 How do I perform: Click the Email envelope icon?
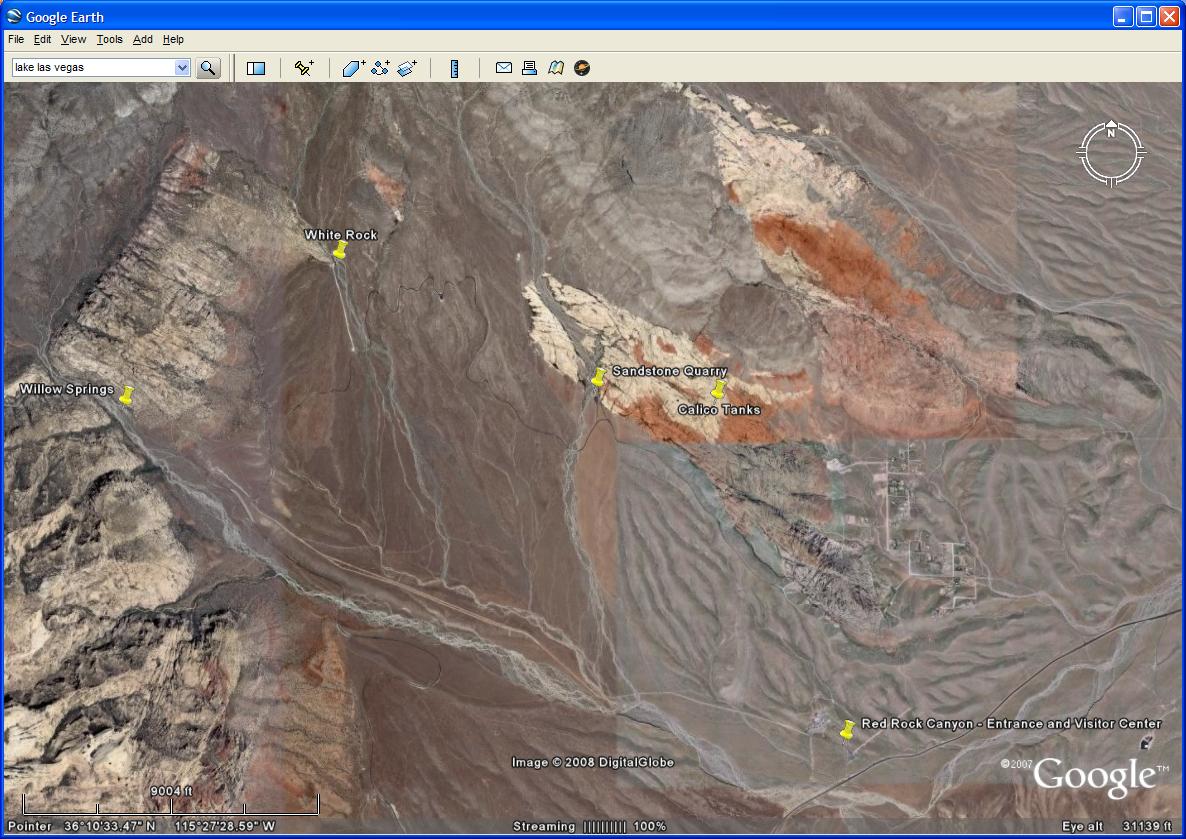(504, 68)
